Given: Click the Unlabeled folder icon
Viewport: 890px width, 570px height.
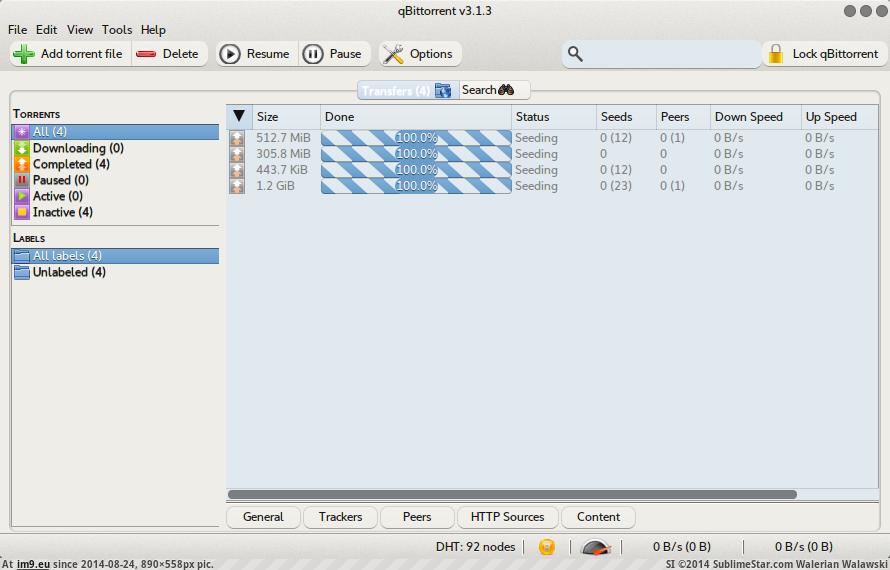Looking at the screenshot, I should coord(22,272).
